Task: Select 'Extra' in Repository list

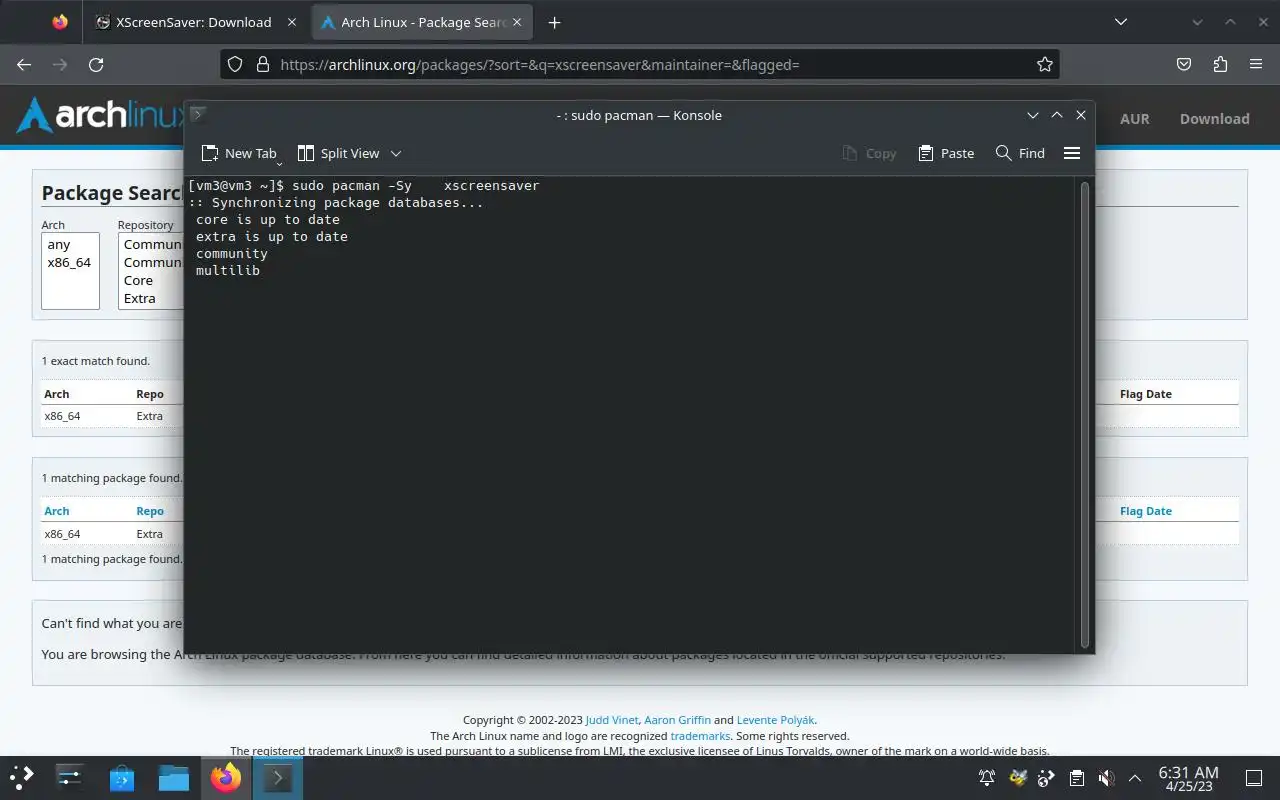Action: [x=139, y=298]
